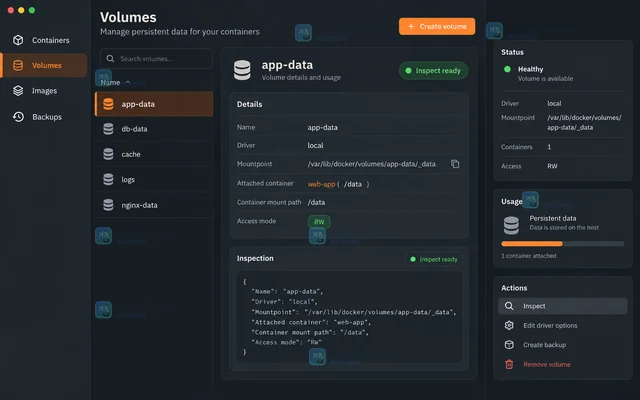Toggle Name column sort chevron
Viewport: 640px width, 400px height.
128,82
